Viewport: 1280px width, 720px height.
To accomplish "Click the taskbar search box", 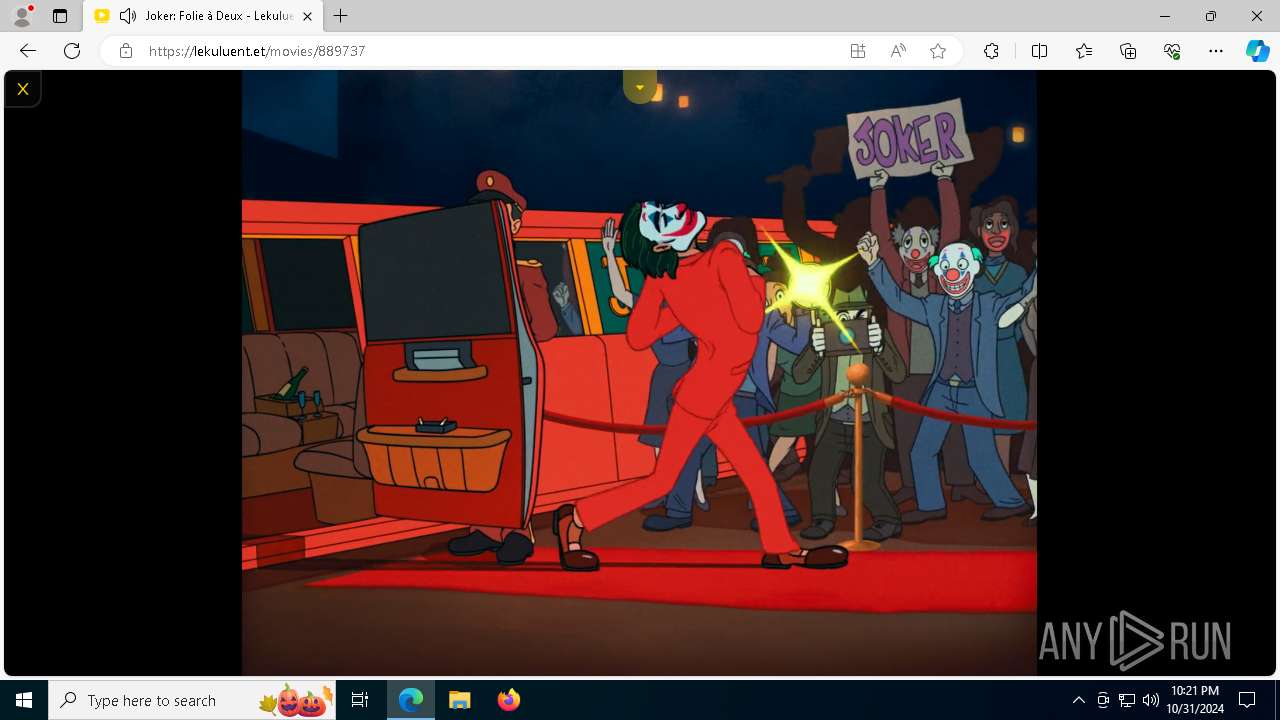I will (193, 700).
